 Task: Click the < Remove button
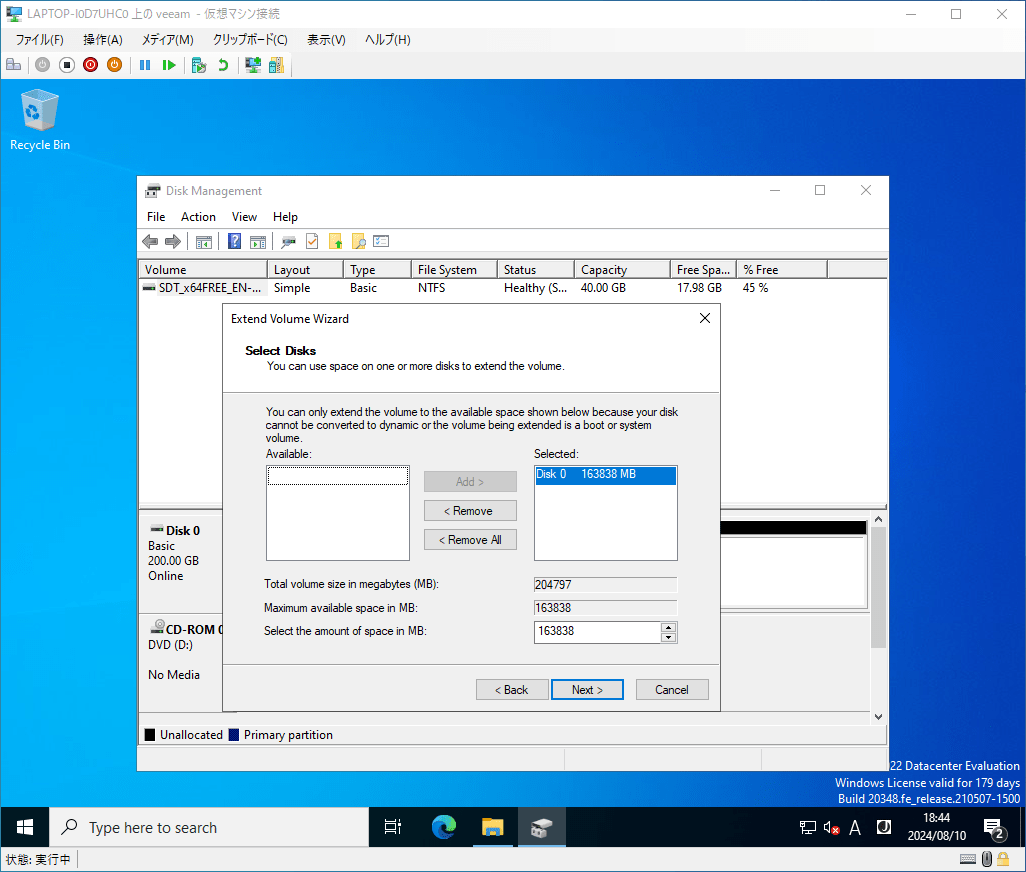pos(470,510)
